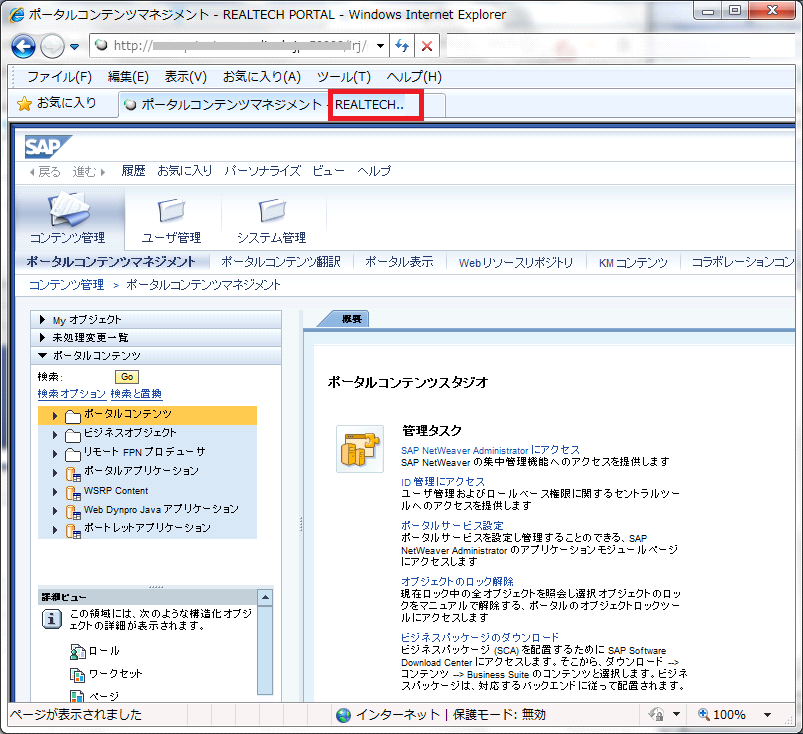
Task: Open the ID 管理にアクセス link
Action: 443,482
